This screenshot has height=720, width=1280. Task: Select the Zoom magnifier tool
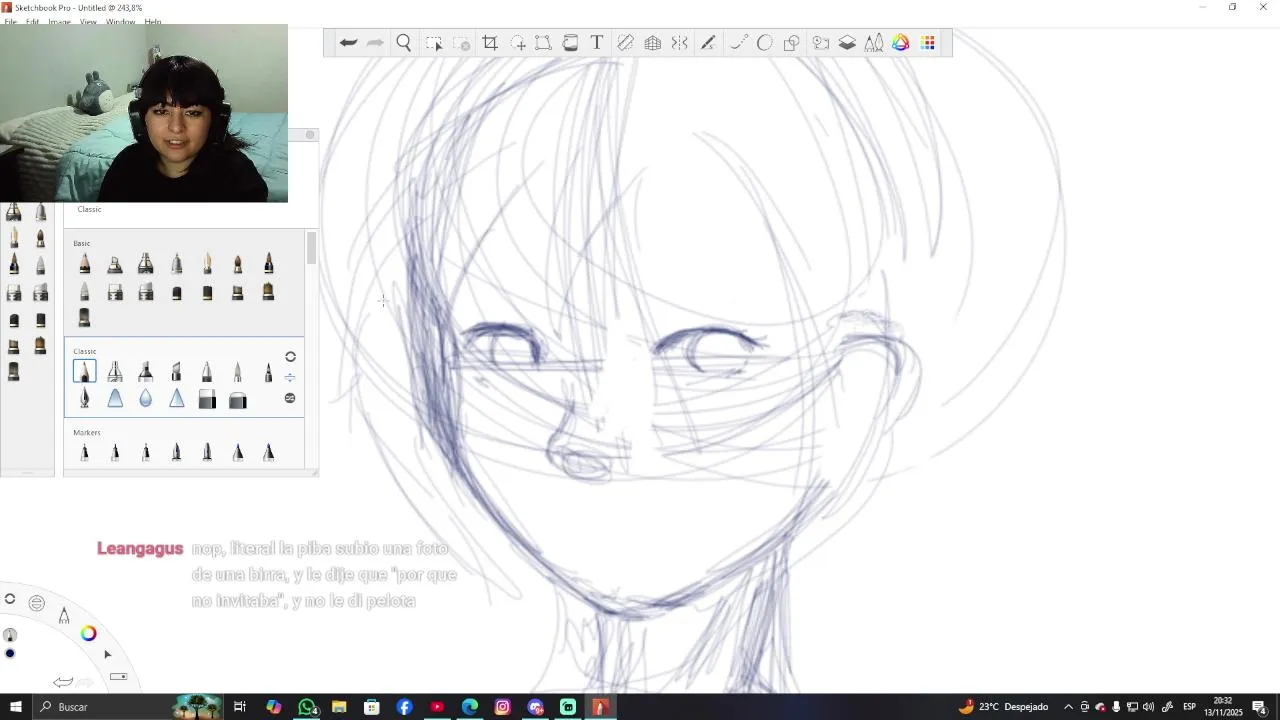404,43
